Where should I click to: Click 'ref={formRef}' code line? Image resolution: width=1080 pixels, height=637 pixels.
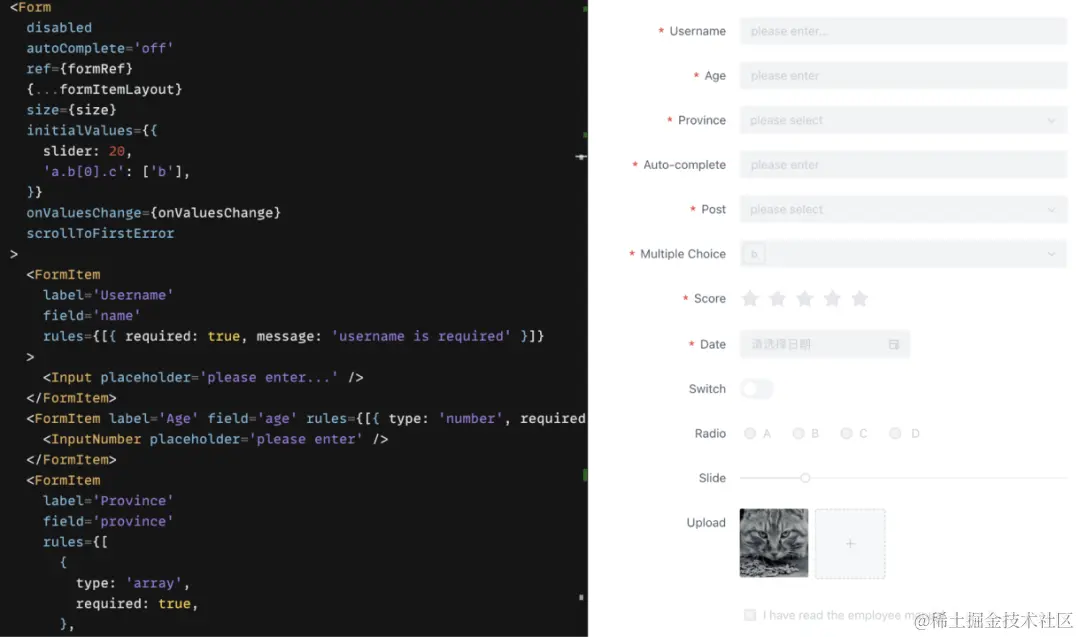(x=79, y=69)
